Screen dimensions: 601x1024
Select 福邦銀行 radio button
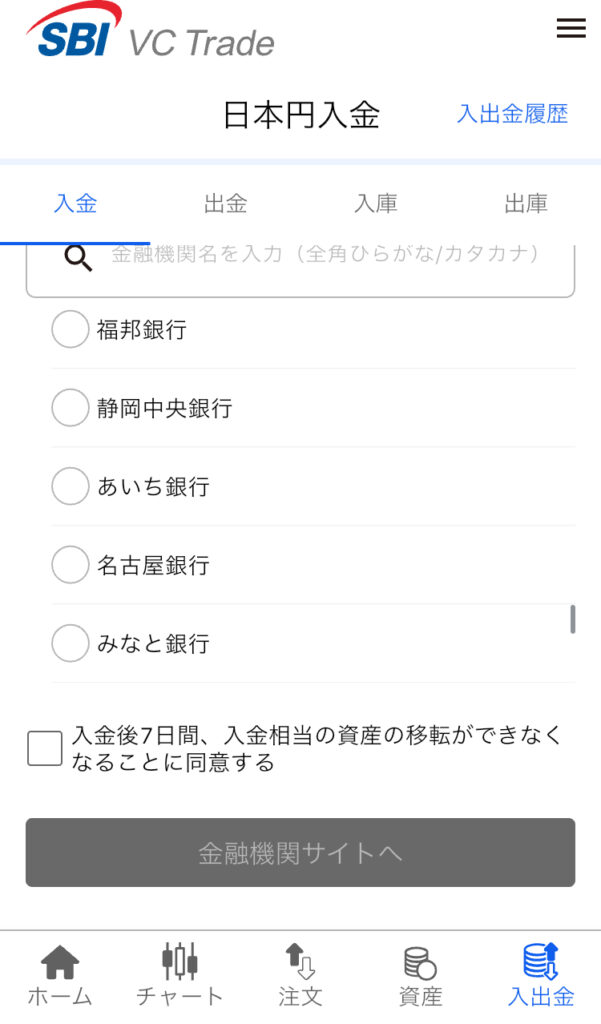pos(70,329)
